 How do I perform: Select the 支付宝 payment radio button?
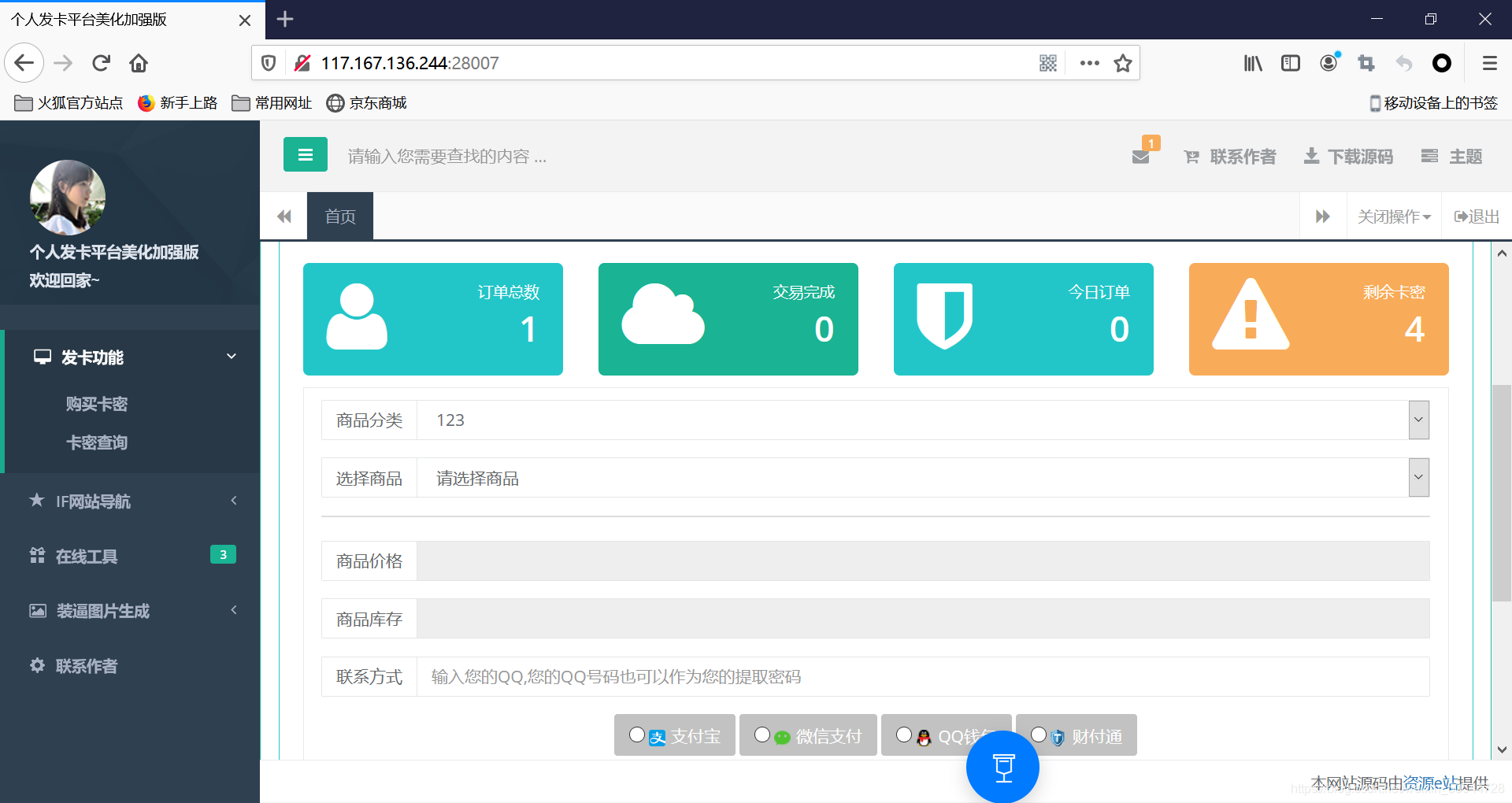pos(637,735)
